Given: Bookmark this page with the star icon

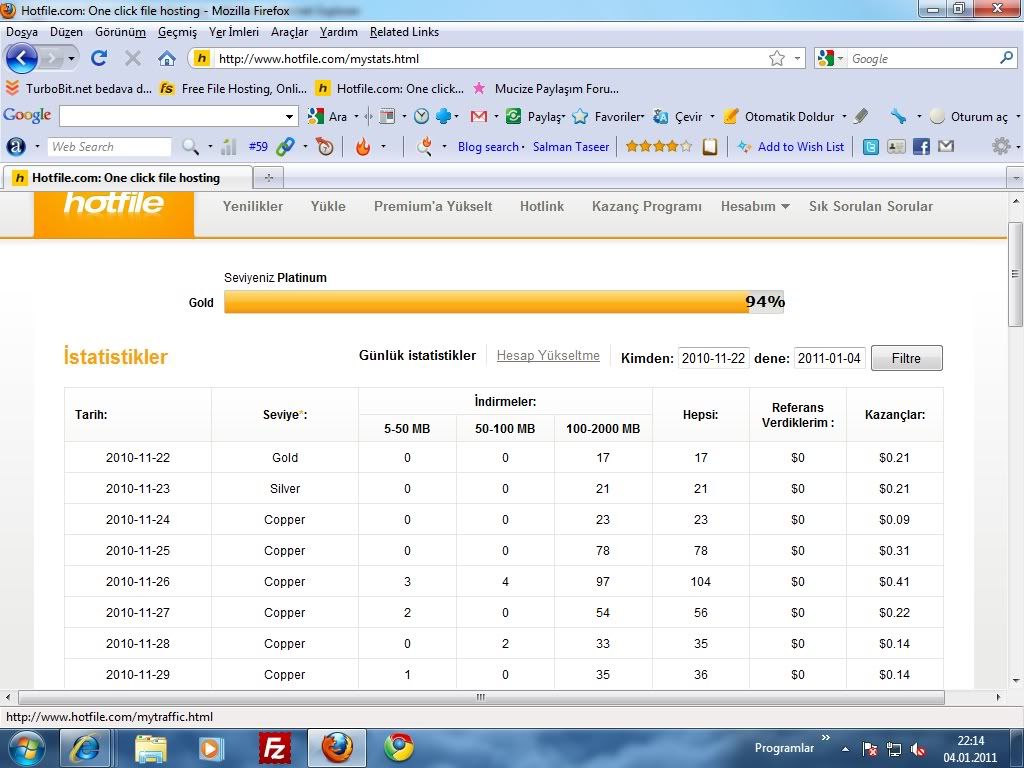Looking at the screenshot, I should (776, 59).
